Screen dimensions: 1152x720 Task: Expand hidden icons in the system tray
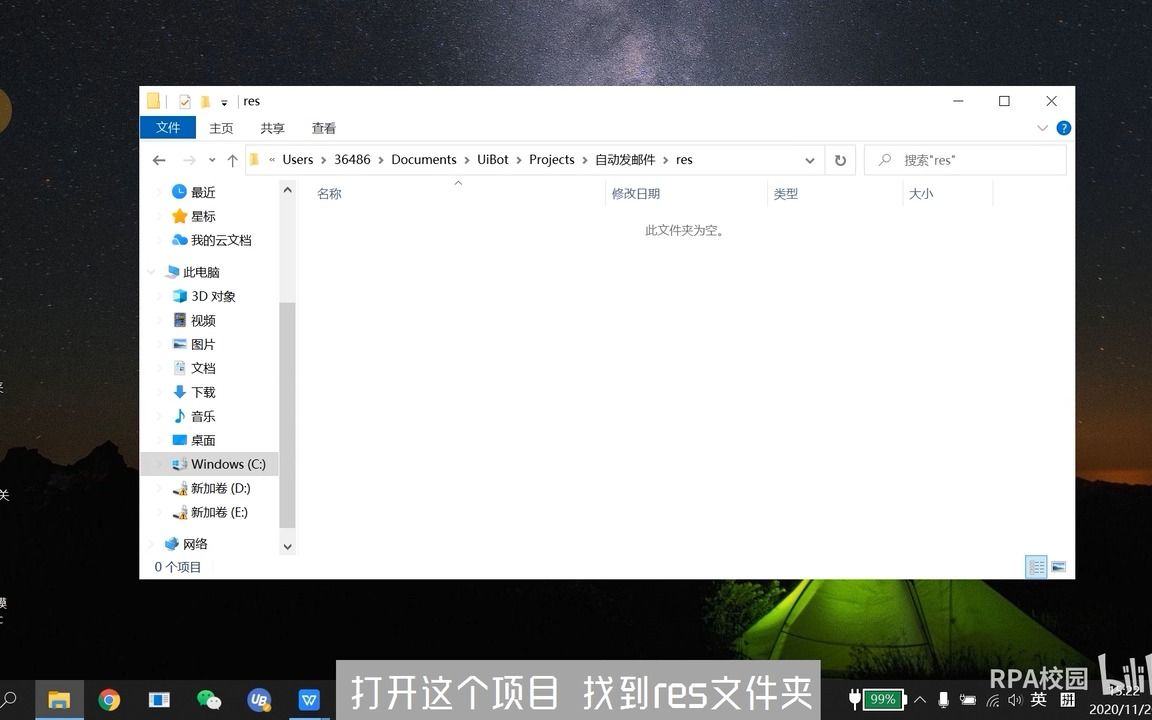pyautogui.click(x=919, y=699)
